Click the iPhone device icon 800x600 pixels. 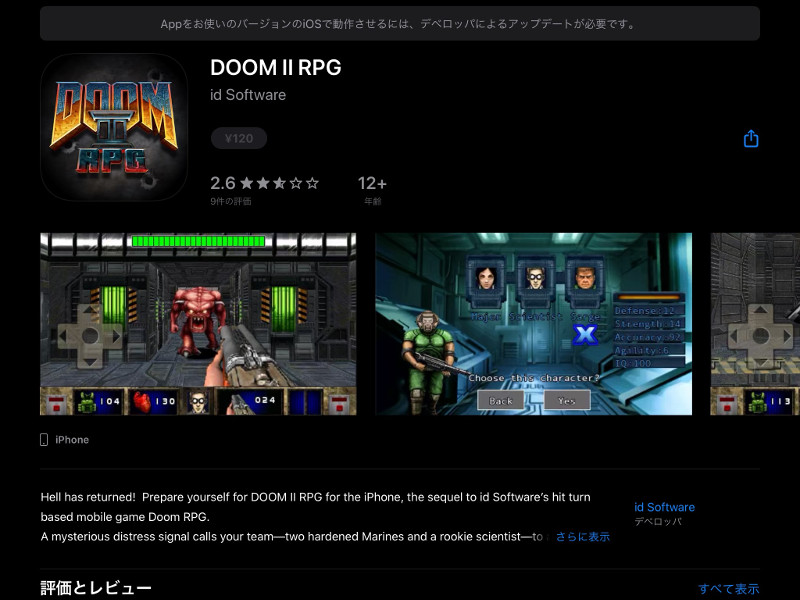(44, 440)
